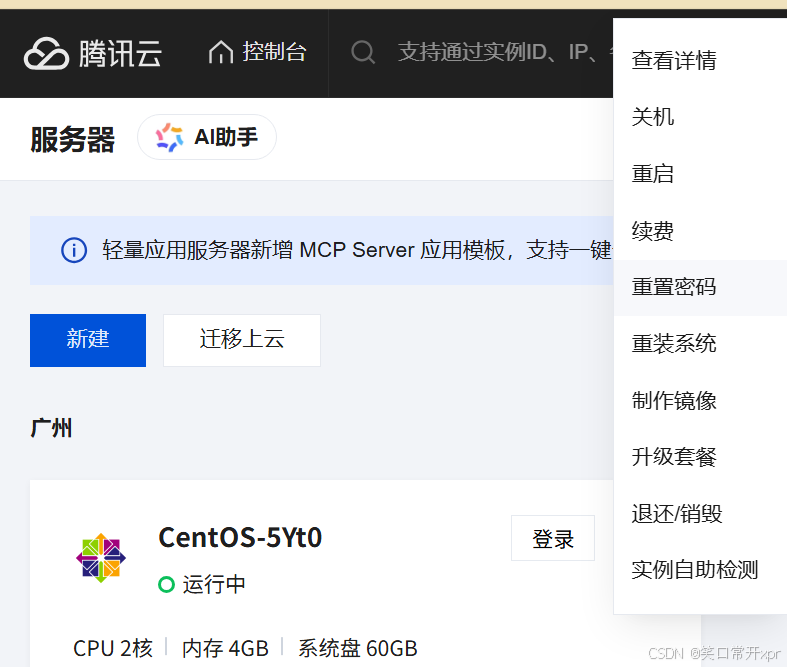Viewport: 787px width, 667px height.
Task: Click the CentOS logo icon
Action: coord(100,558)
